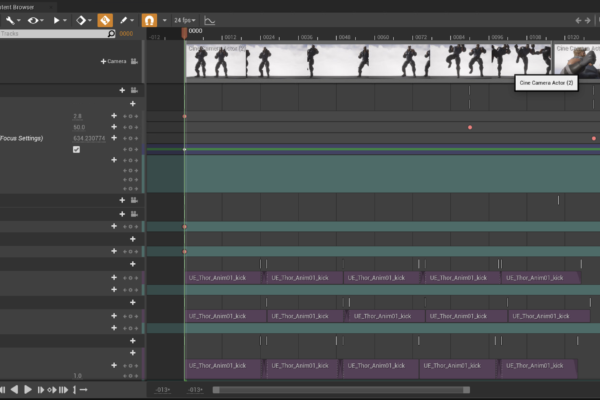Click the playhead marker at frame 0000
The height and width of the screenshot is (400, 600).
coord(184,33)
